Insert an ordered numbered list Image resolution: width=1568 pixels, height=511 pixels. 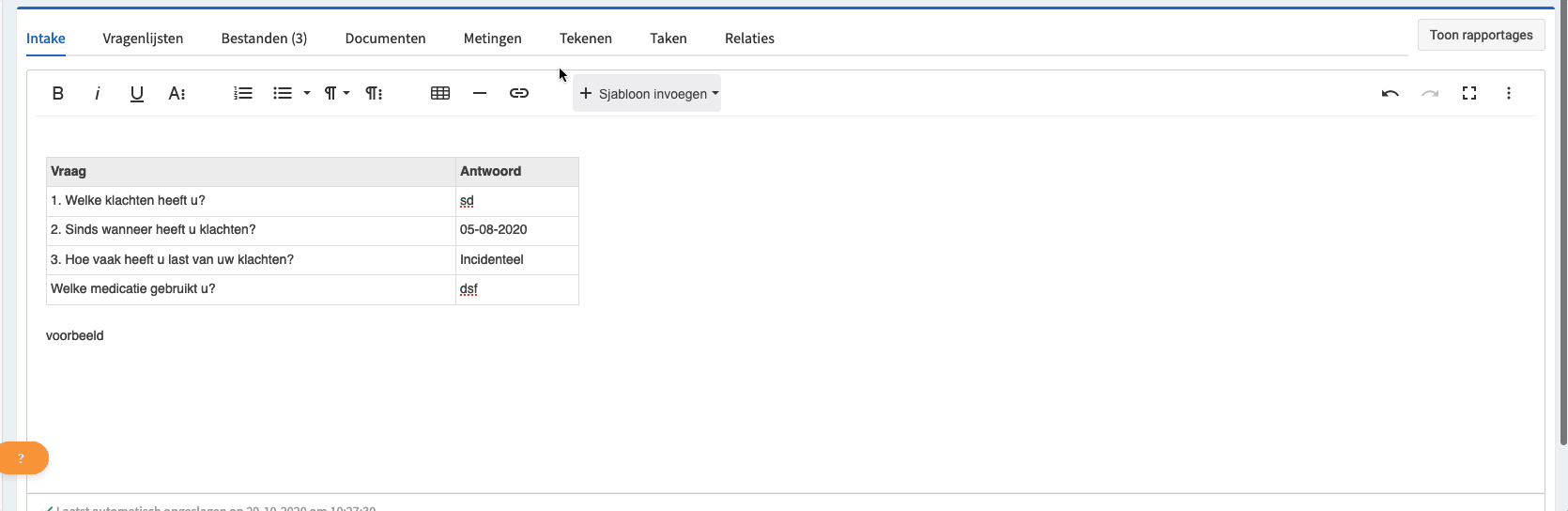[243, 93]
